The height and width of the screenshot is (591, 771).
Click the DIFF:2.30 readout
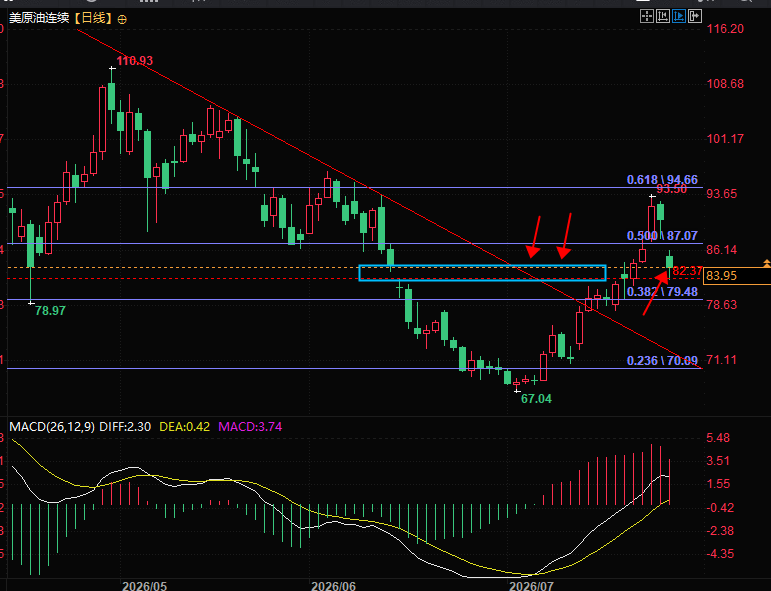click(125, 426)
